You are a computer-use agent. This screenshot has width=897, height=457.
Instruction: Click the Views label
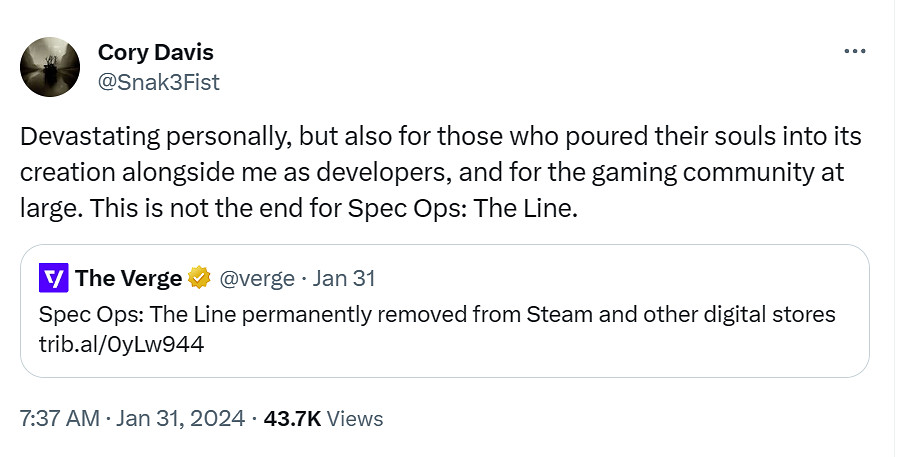click(355, 419)
